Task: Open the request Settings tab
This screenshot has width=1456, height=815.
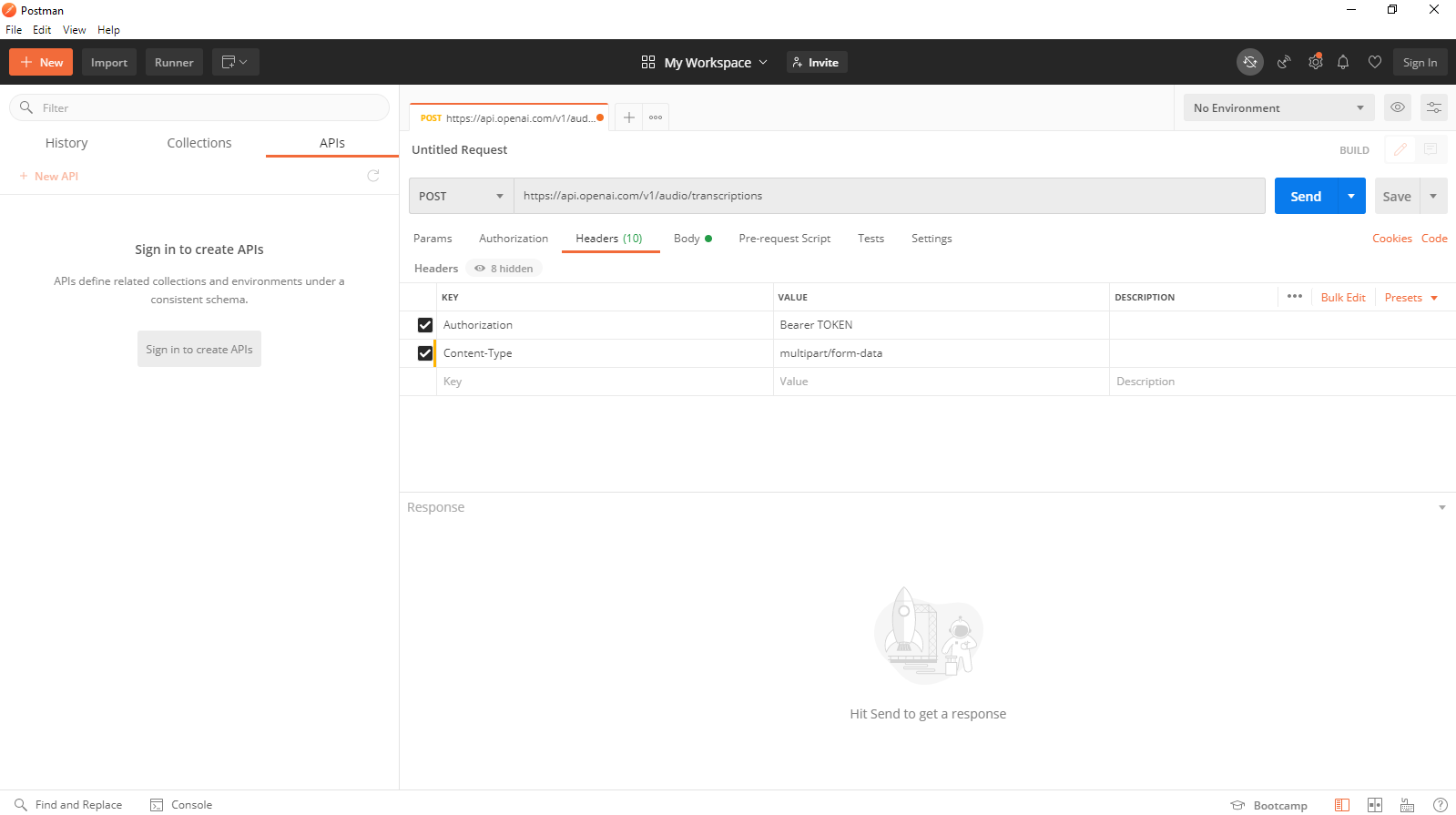Action: point(932,239)
